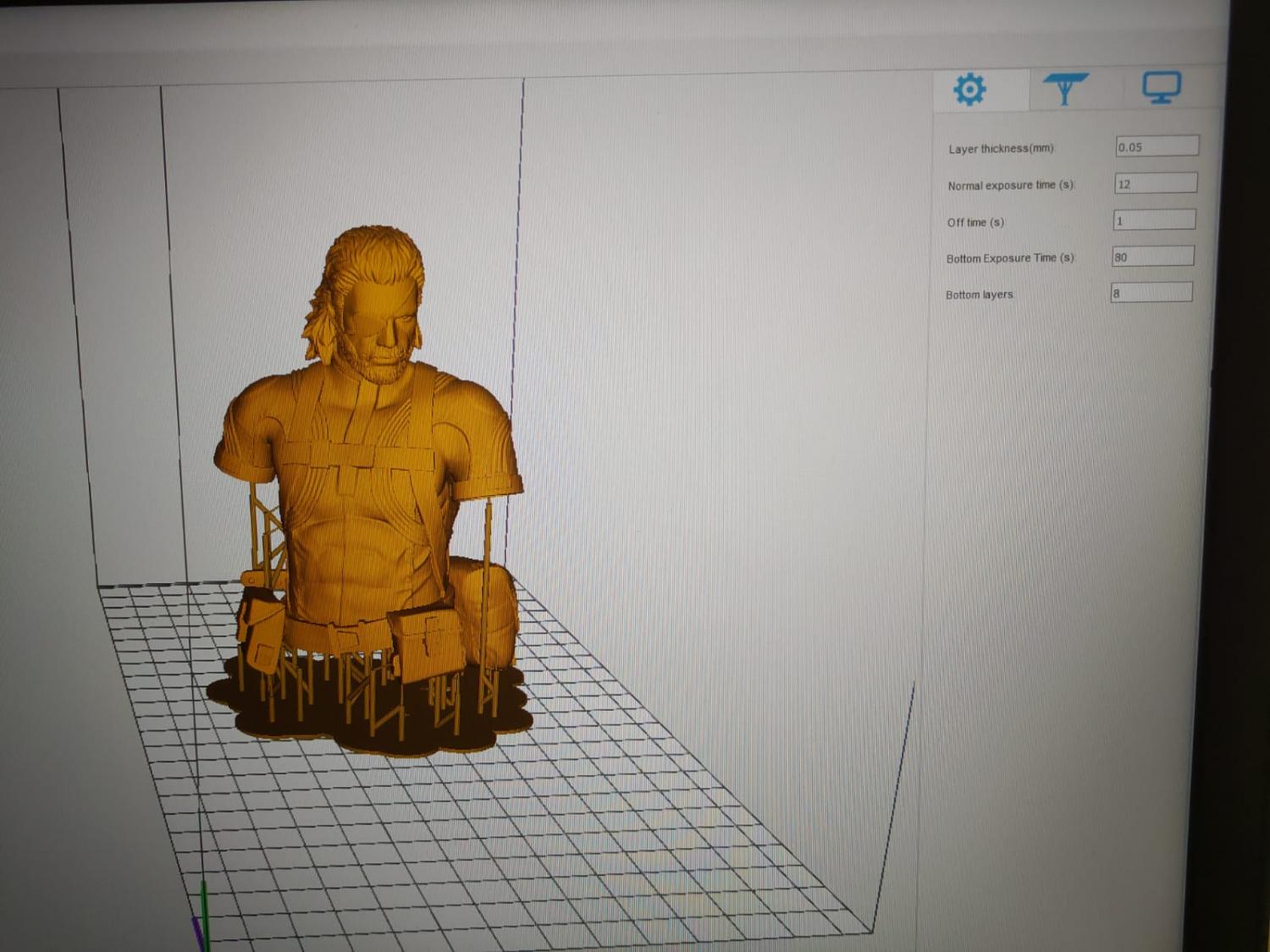
Task: Click the "Normal exposure time (s)" label
Action: (x=1011, y=185)
